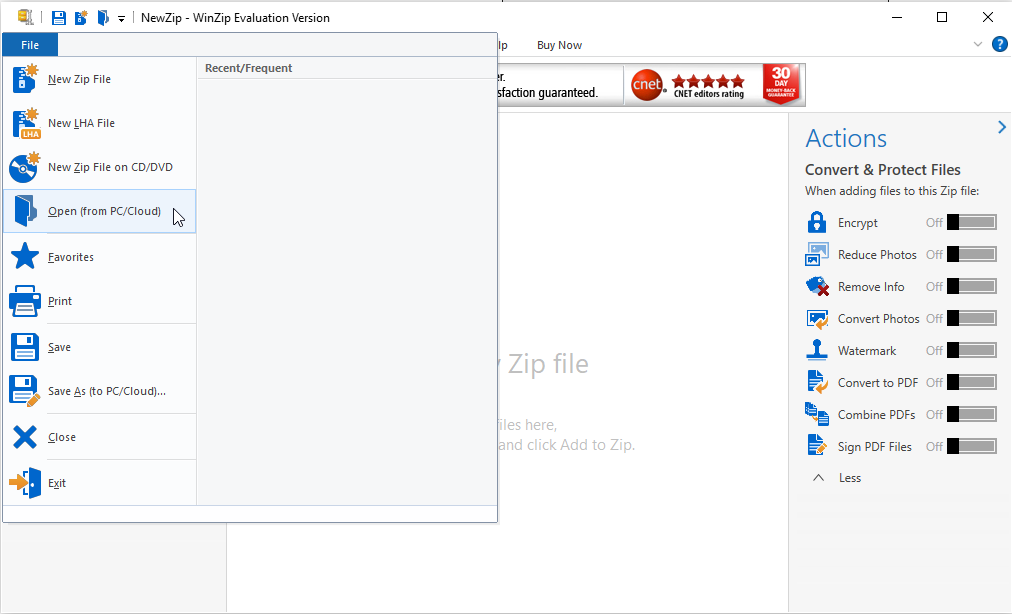This screenshot has height=614, width=1012.
Task: Click the Actions pane heading
Action: [x=845, y=138]
